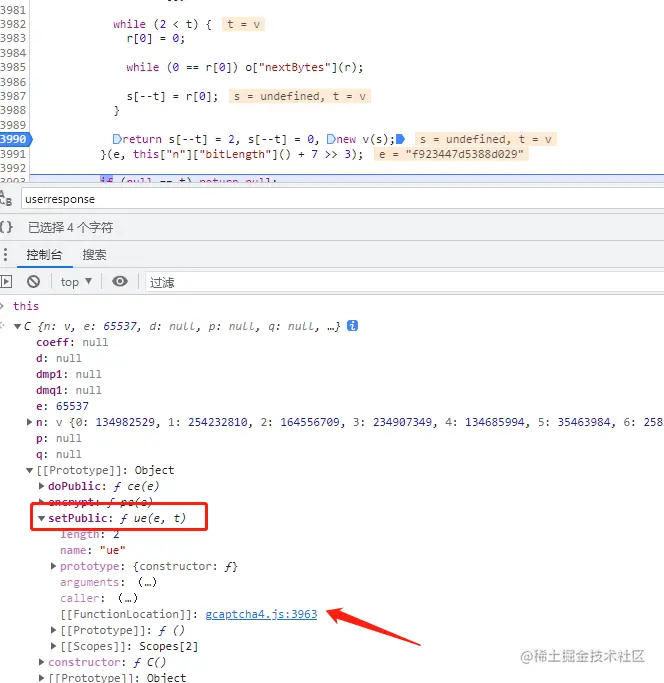The image size is (664, 683).
Task: Switch to the 搜索 search tab
Action: point(95,254)
